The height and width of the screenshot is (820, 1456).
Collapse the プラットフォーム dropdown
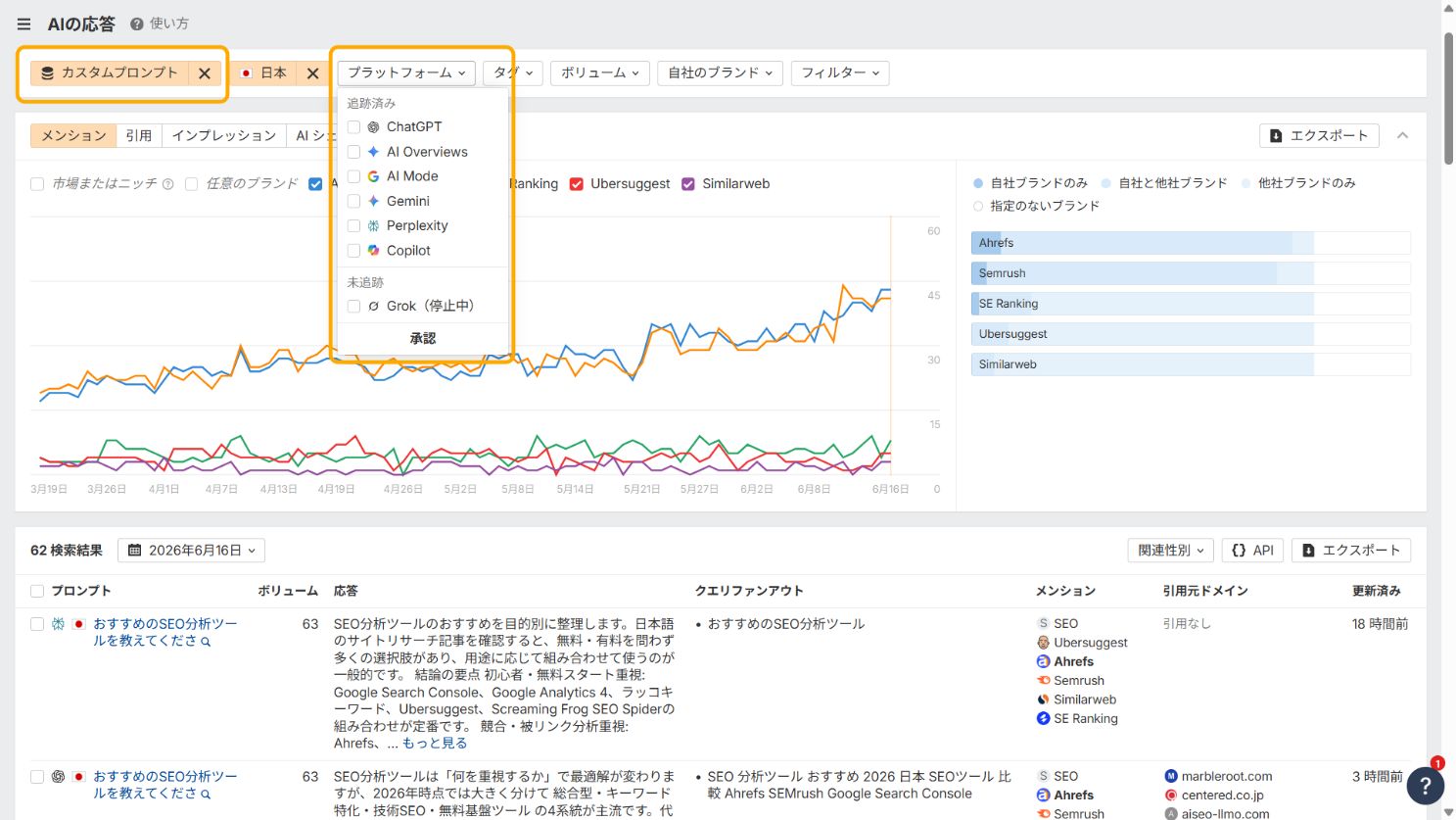406,72
